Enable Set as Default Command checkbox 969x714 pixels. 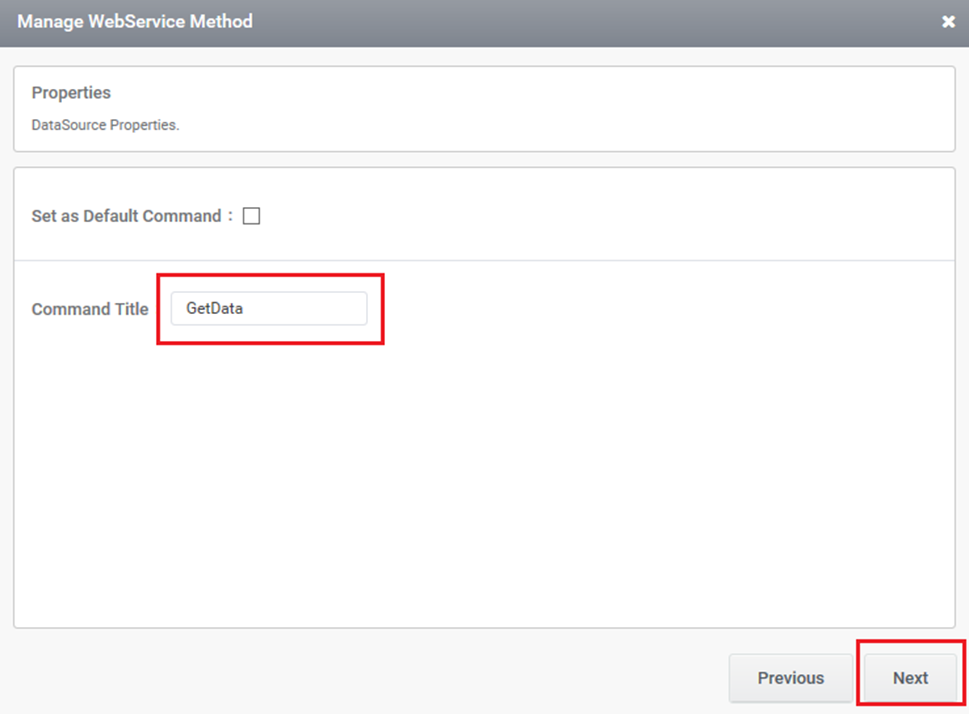coord(252,216)
